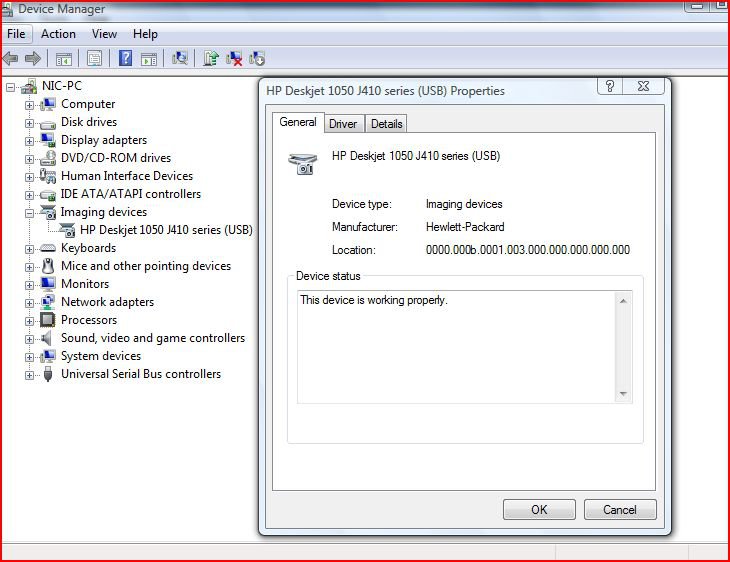Expand the Computer node
Image resolution: width=730 pixels, height=562 pixels.
pos(29,105)
